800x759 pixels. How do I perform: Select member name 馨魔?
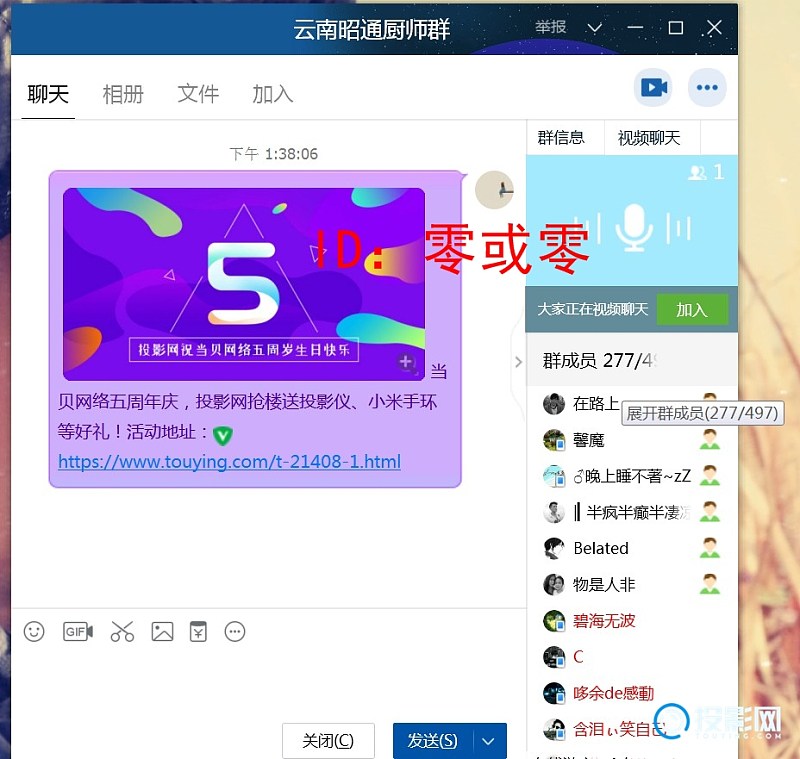coord(588,440)
